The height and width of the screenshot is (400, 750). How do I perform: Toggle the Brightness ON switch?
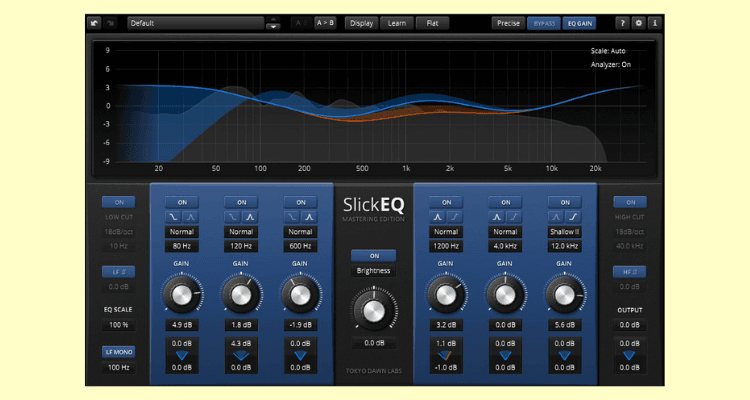tap(374, 256)
